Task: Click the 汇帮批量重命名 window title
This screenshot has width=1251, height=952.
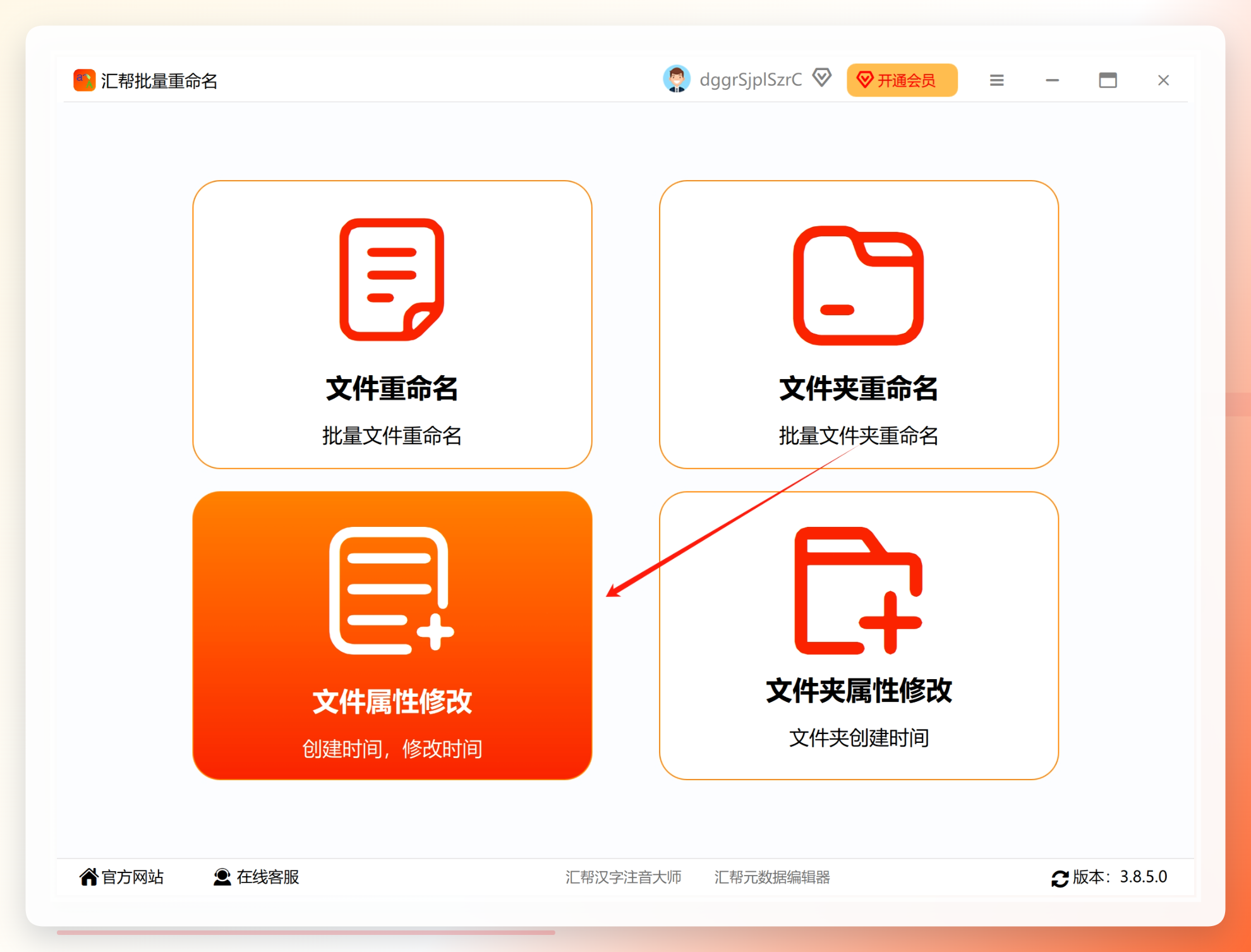Action: tap(159, 81)
